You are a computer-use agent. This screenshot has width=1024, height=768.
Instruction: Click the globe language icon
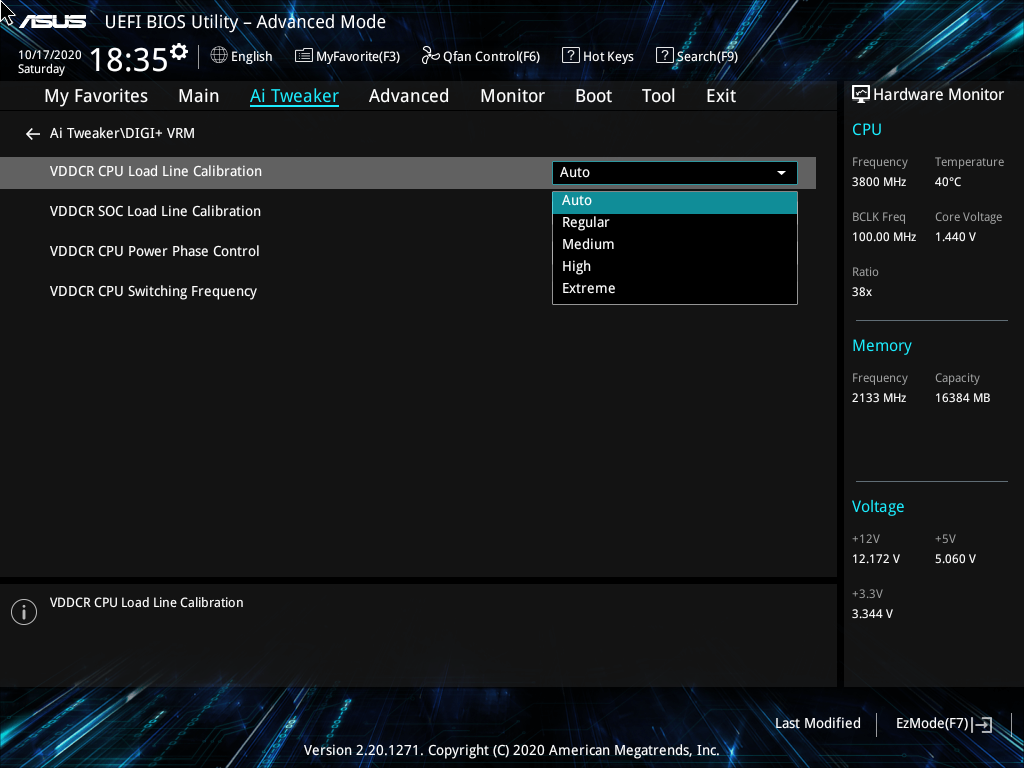click(219, 56)
